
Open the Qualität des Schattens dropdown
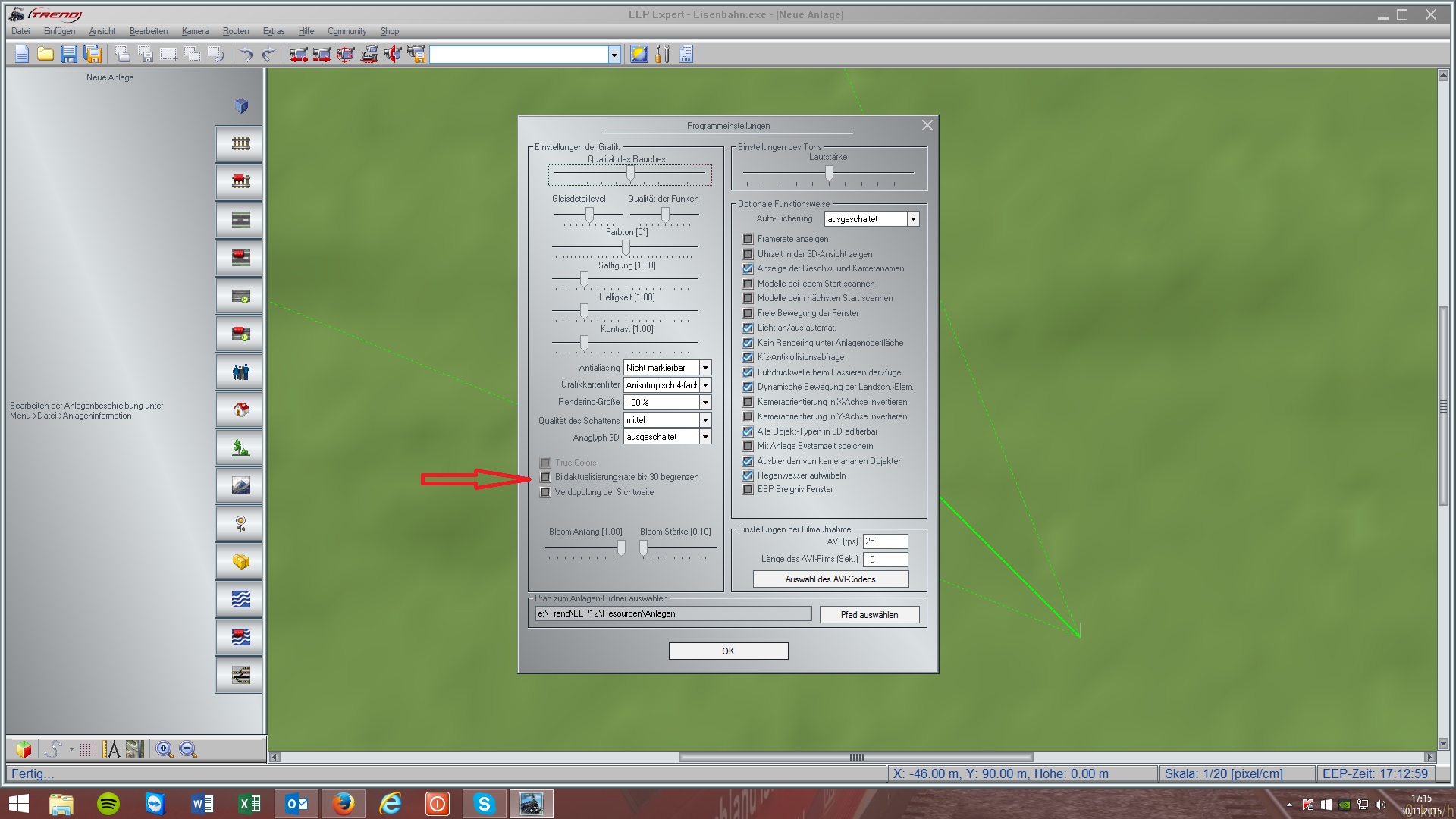(x=705, y=420)
